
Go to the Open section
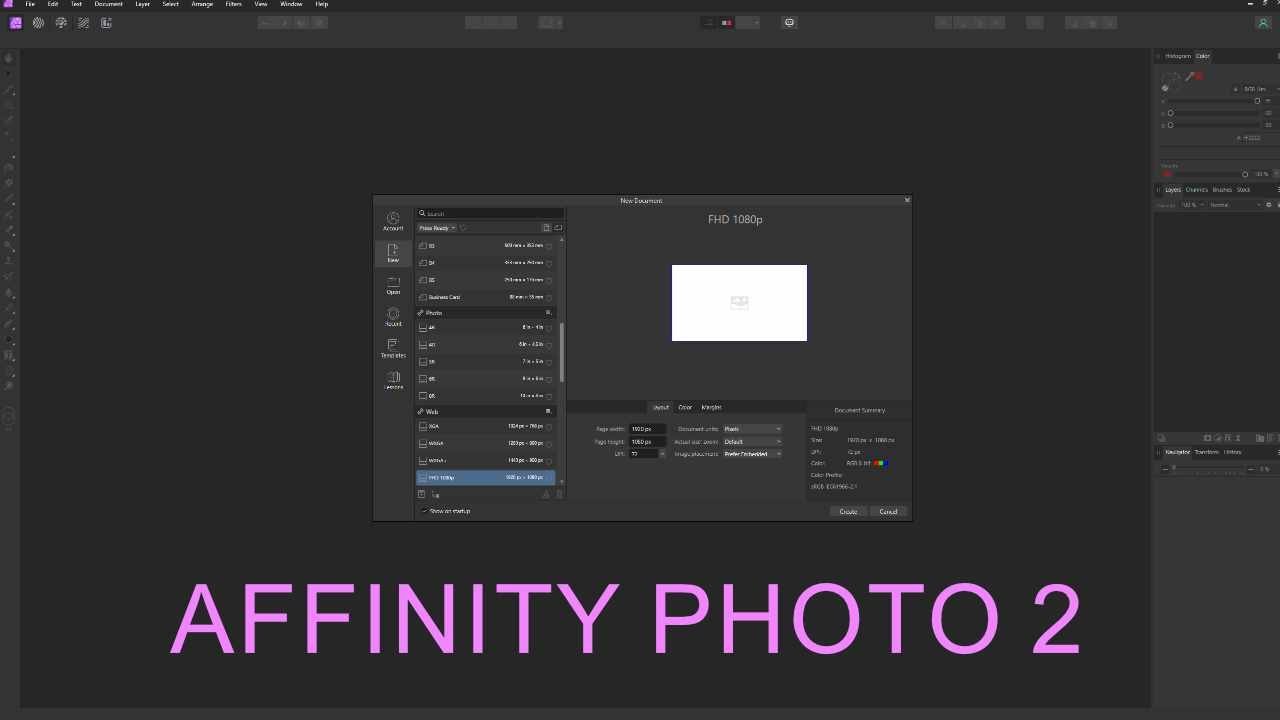pyautogui.click(x=393, y=286)
